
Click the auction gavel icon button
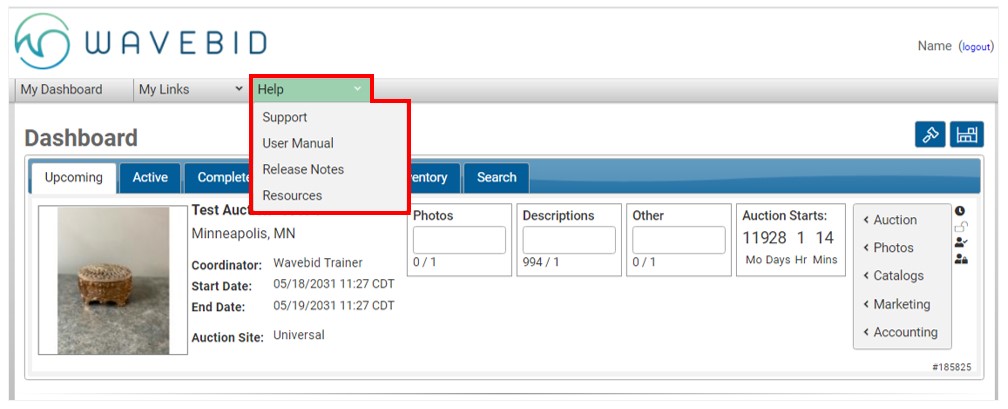click(x=930, y=135)
